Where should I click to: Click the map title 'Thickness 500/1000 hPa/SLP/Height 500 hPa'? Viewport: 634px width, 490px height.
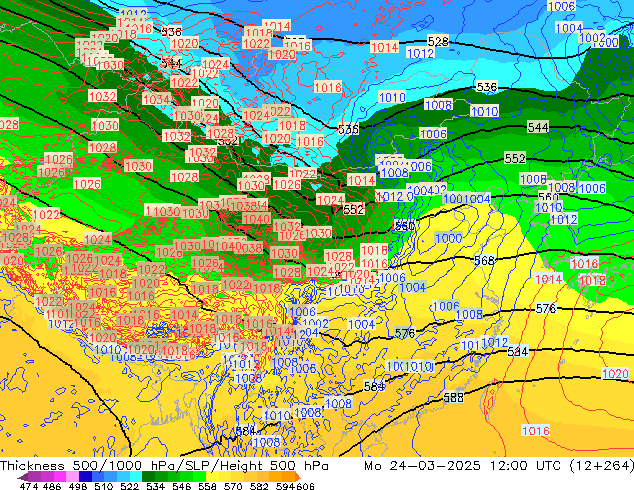164,466
